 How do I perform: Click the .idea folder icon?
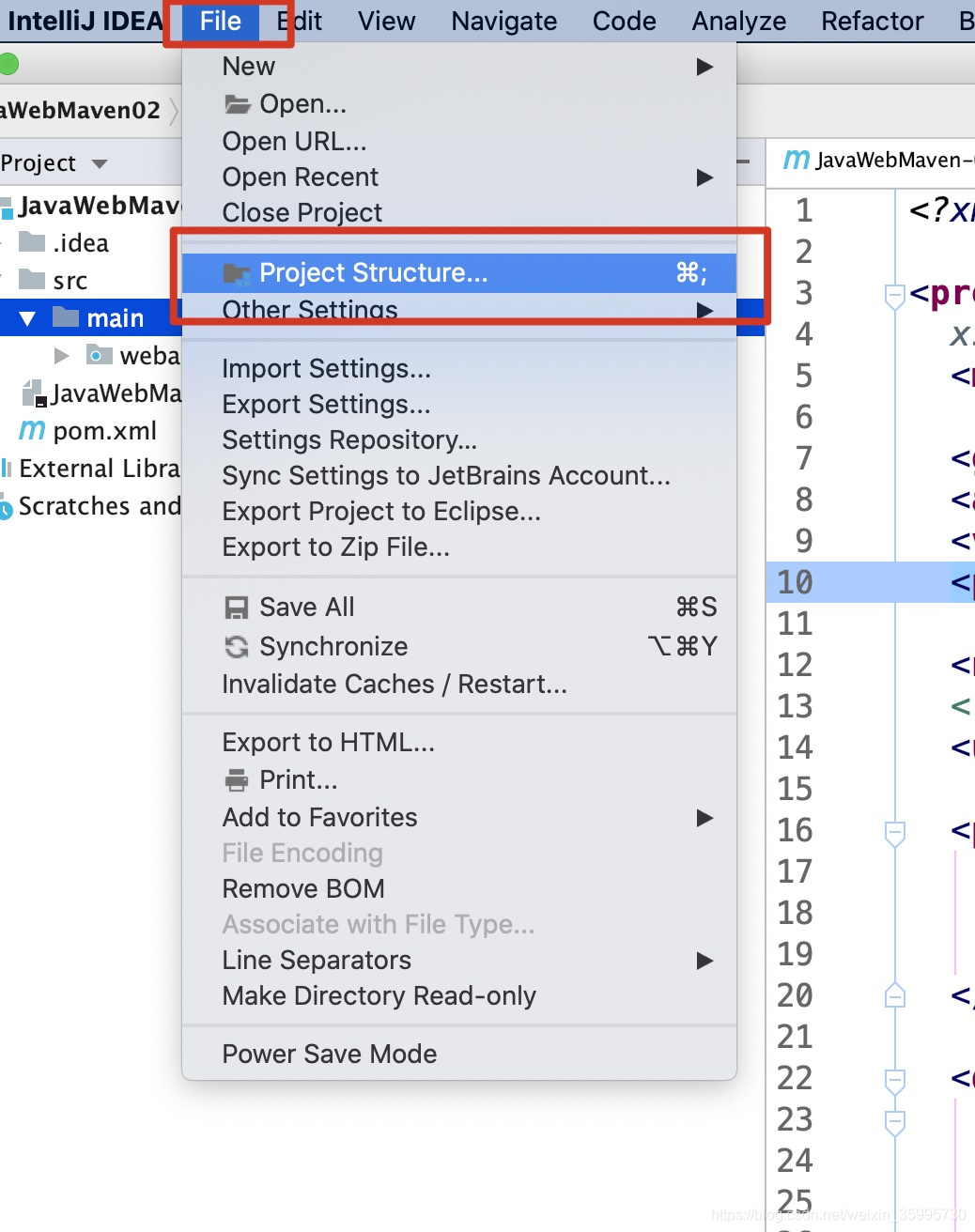coord(32,242)
